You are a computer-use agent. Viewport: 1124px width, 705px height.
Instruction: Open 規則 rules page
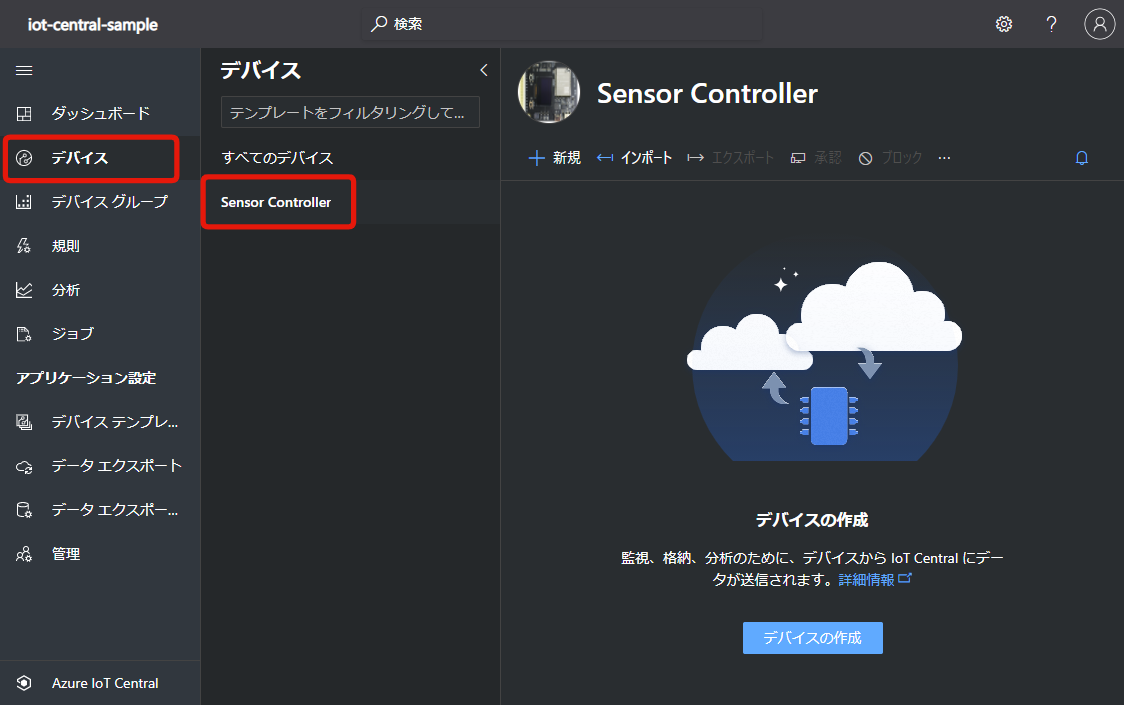click(100, 246)
